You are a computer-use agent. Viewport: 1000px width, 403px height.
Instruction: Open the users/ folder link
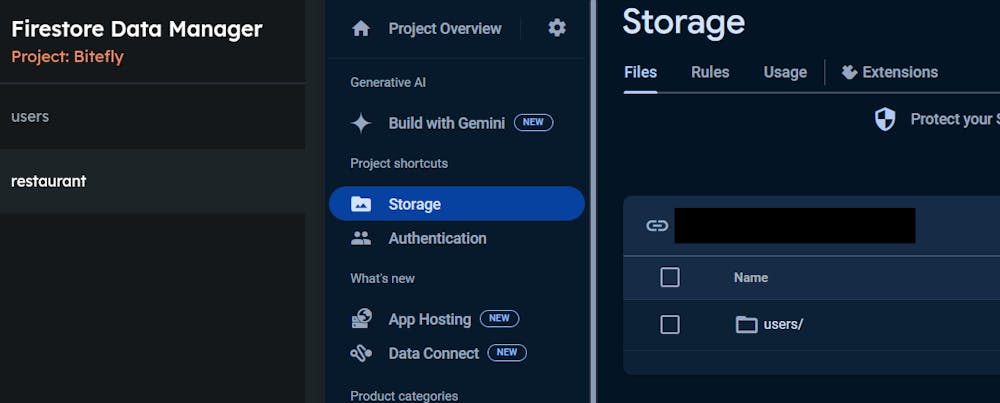[x=783, y=324]
